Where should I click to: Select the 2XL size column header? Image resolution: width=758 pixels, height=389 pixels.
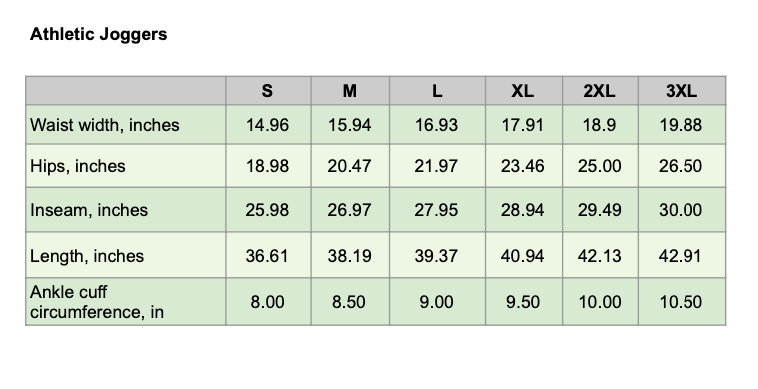pyautogui.click(x=600, y=90)
